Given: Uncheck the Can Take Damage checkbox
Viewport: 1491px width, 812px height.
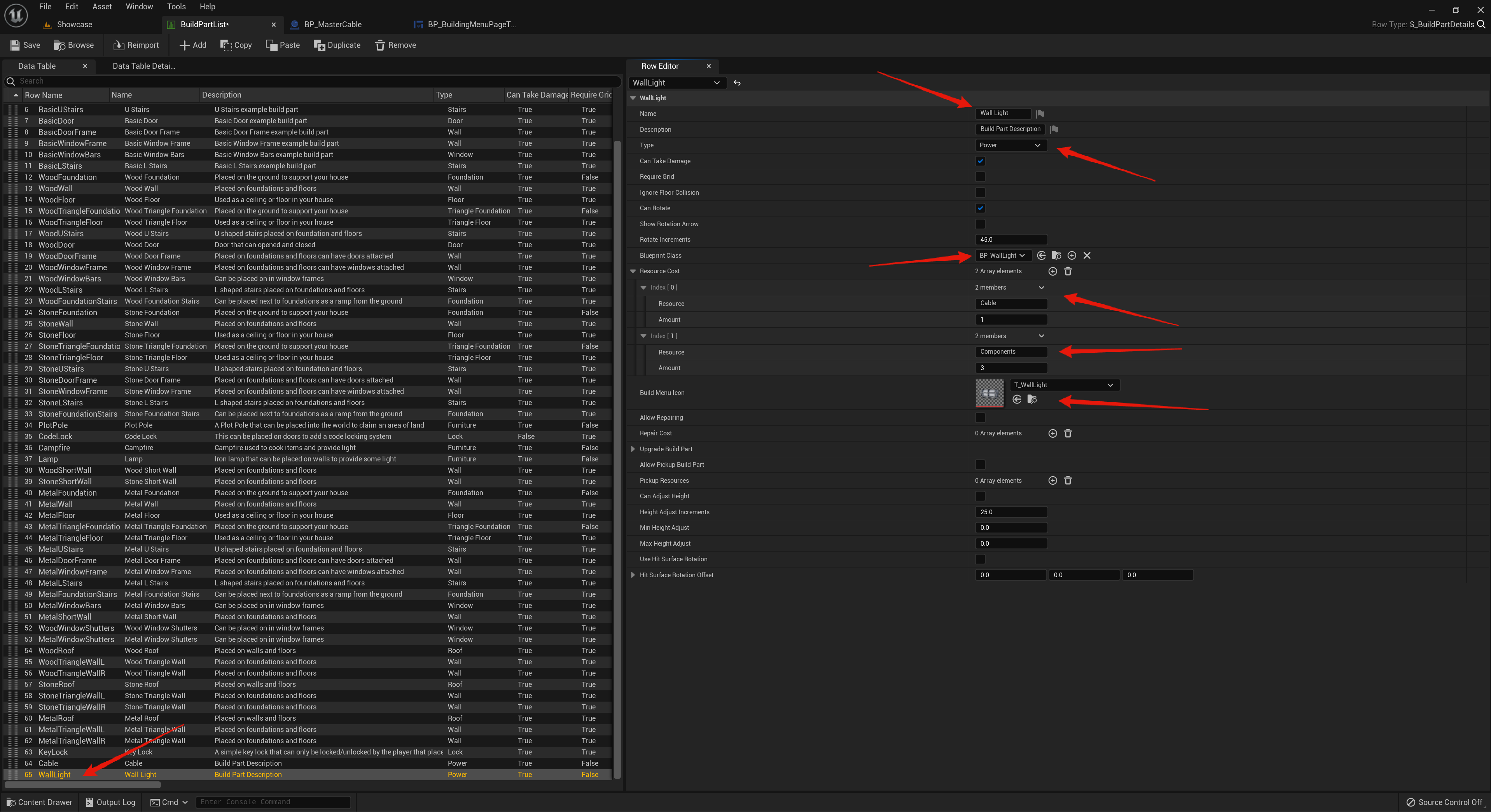Looking at the screenshot, I should 980,161.
